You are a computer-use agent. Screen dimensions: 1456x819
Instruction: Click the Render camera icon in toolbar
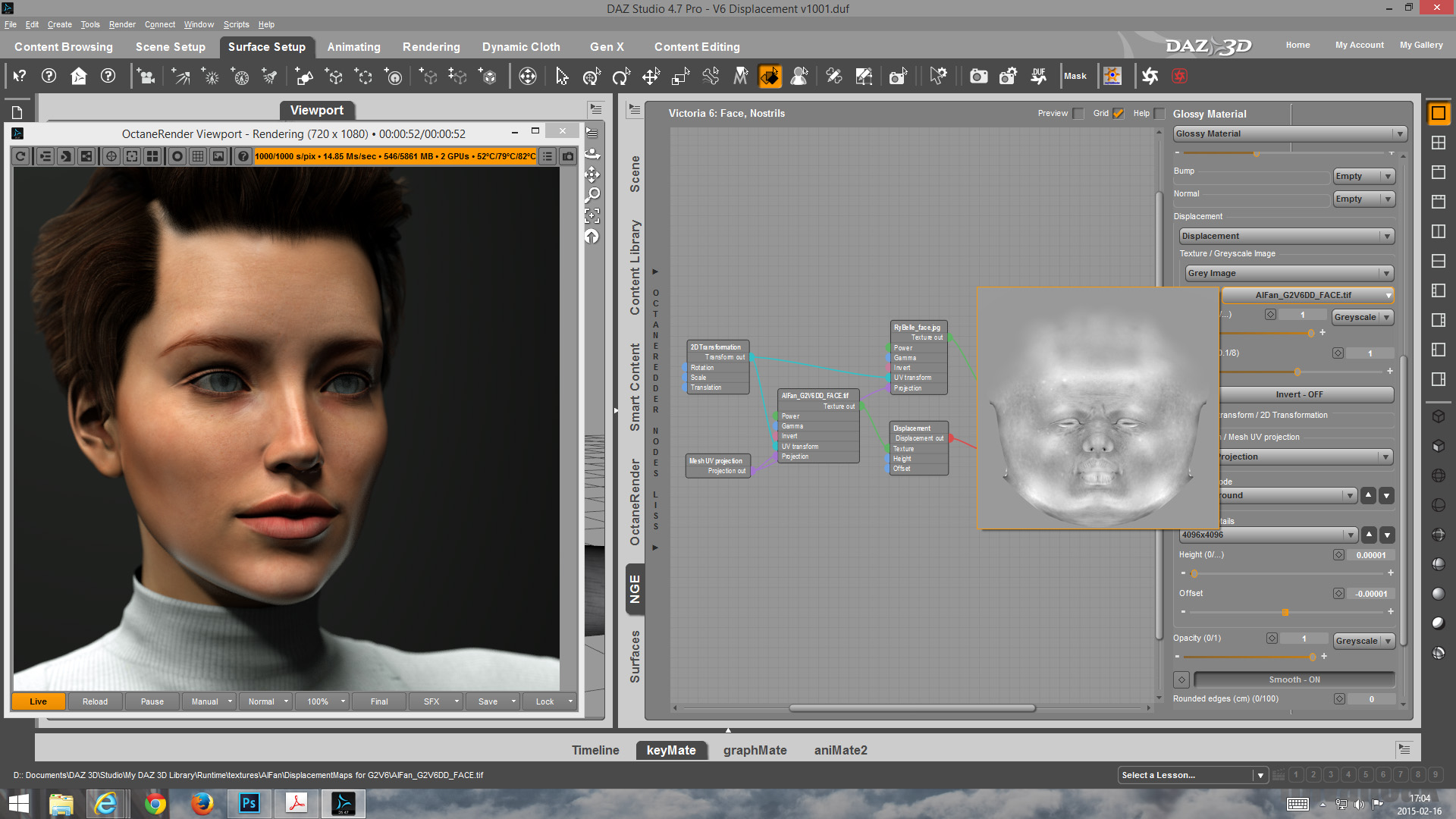(978, 76)
